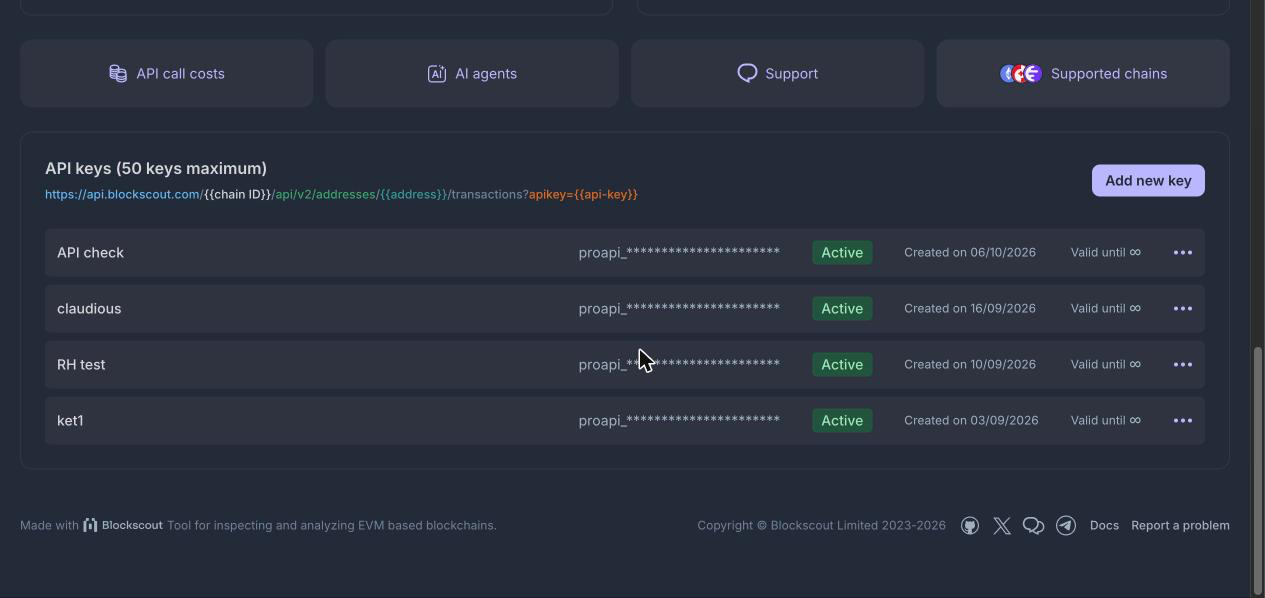Screen dimensions: 1265x598
Task: Click the AI icon beside AI agents
Action: [x=437, y=73]
